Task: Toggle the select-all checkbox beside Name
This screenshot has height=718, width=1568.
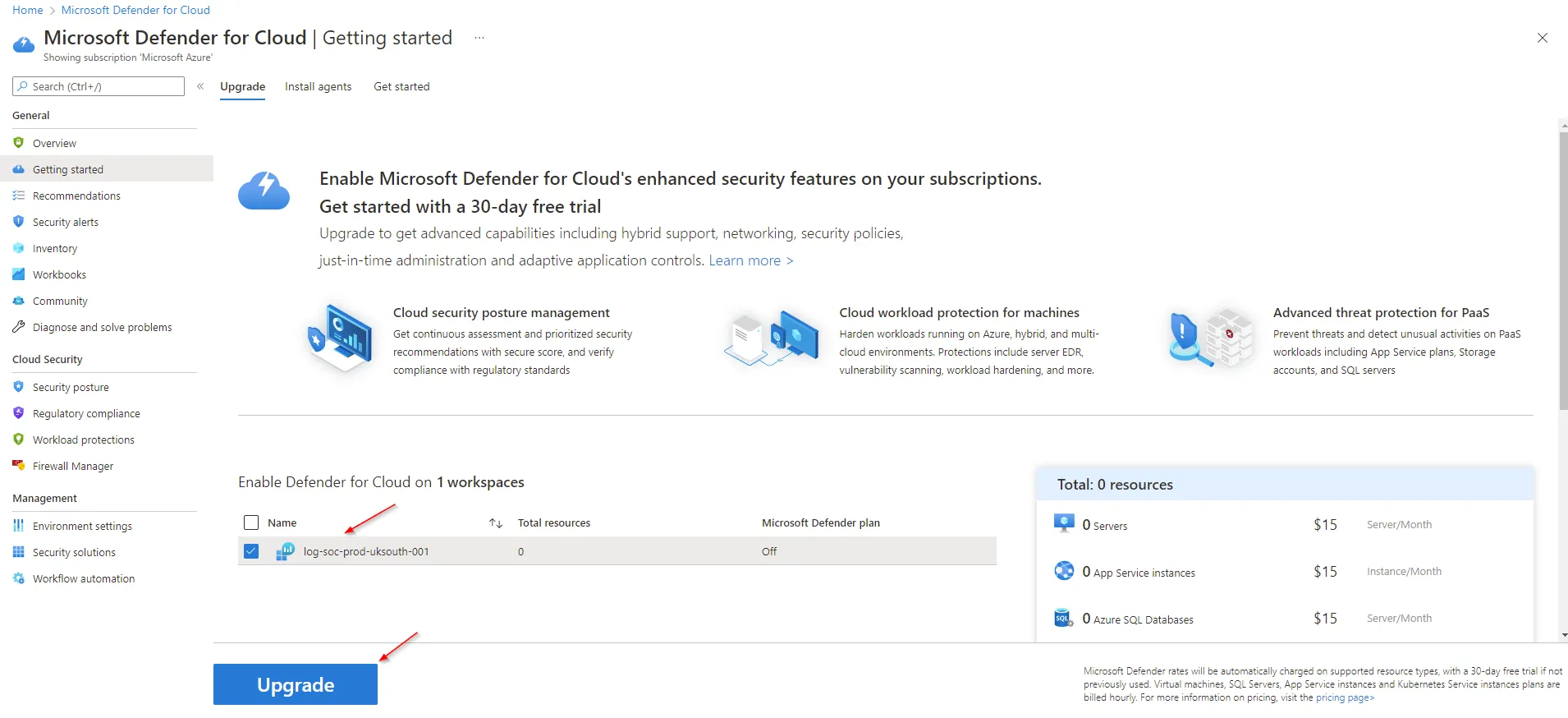Action: [x=251, y=522]
